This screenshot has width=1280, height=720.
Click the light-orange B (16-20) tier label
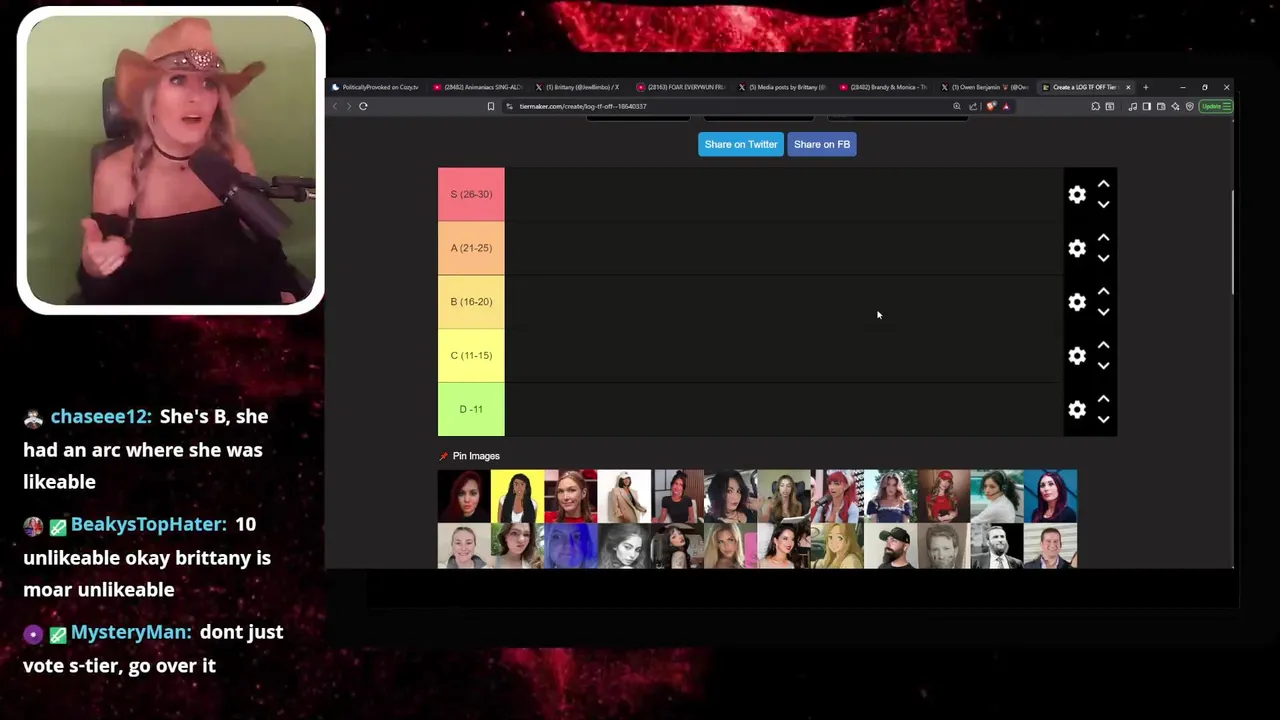(x=471, y=302)
